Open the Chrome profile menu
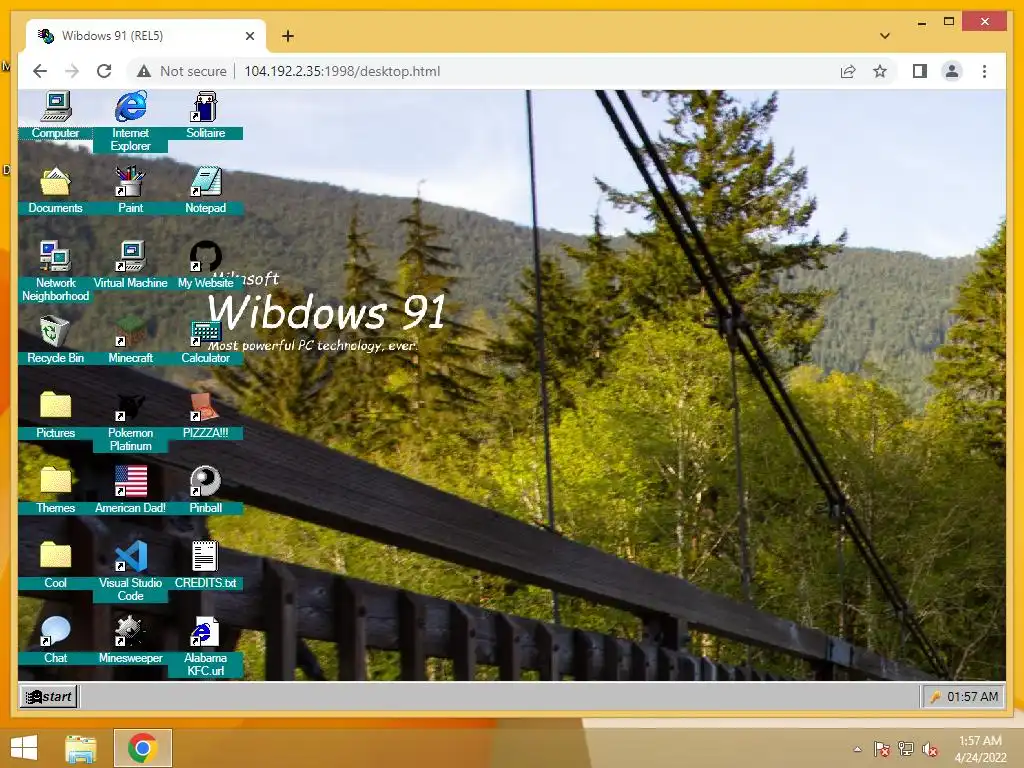 coord(952,71)
